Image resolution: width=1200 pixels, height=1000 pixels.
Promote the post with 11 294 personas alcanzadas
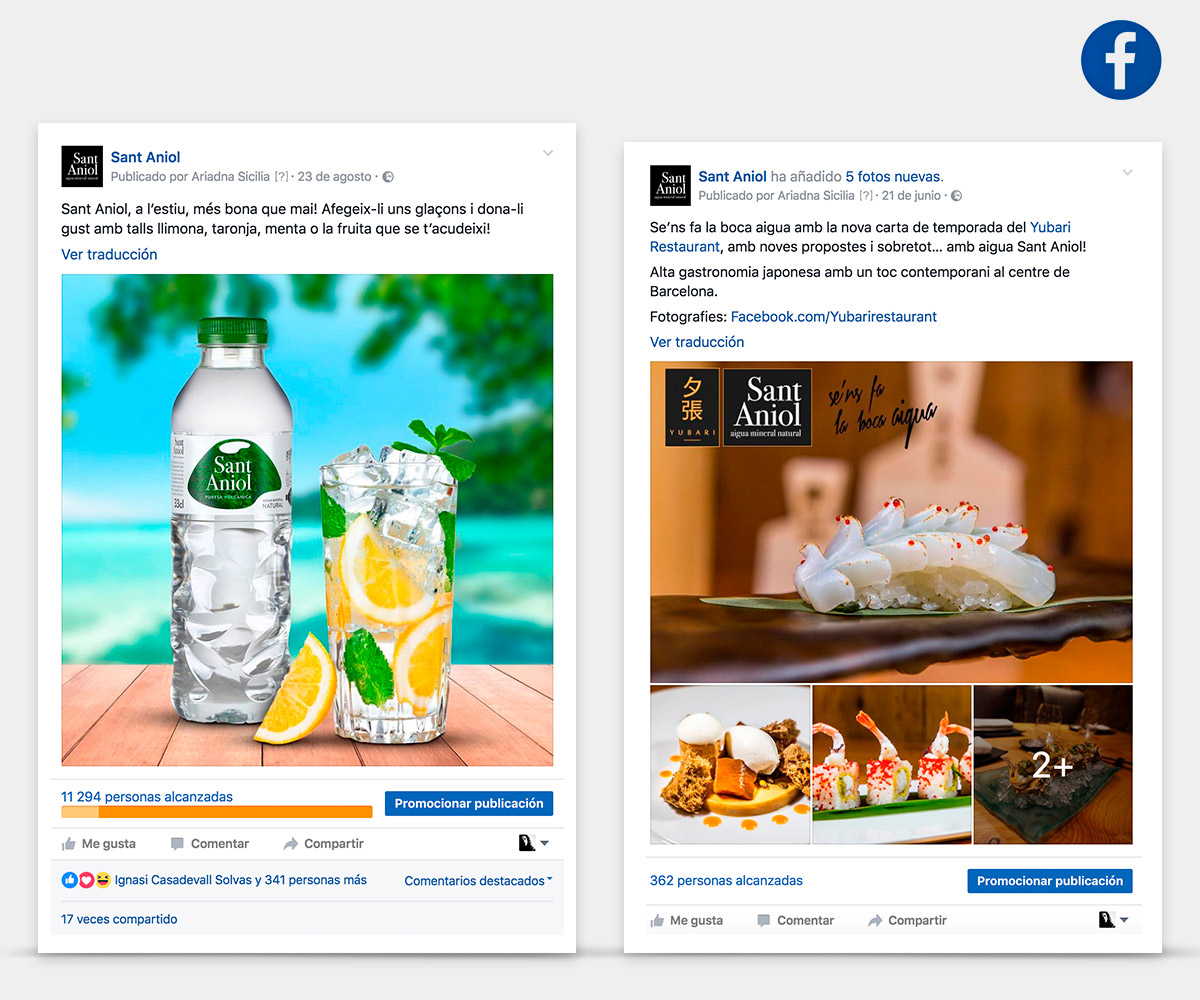coord(469,803)
